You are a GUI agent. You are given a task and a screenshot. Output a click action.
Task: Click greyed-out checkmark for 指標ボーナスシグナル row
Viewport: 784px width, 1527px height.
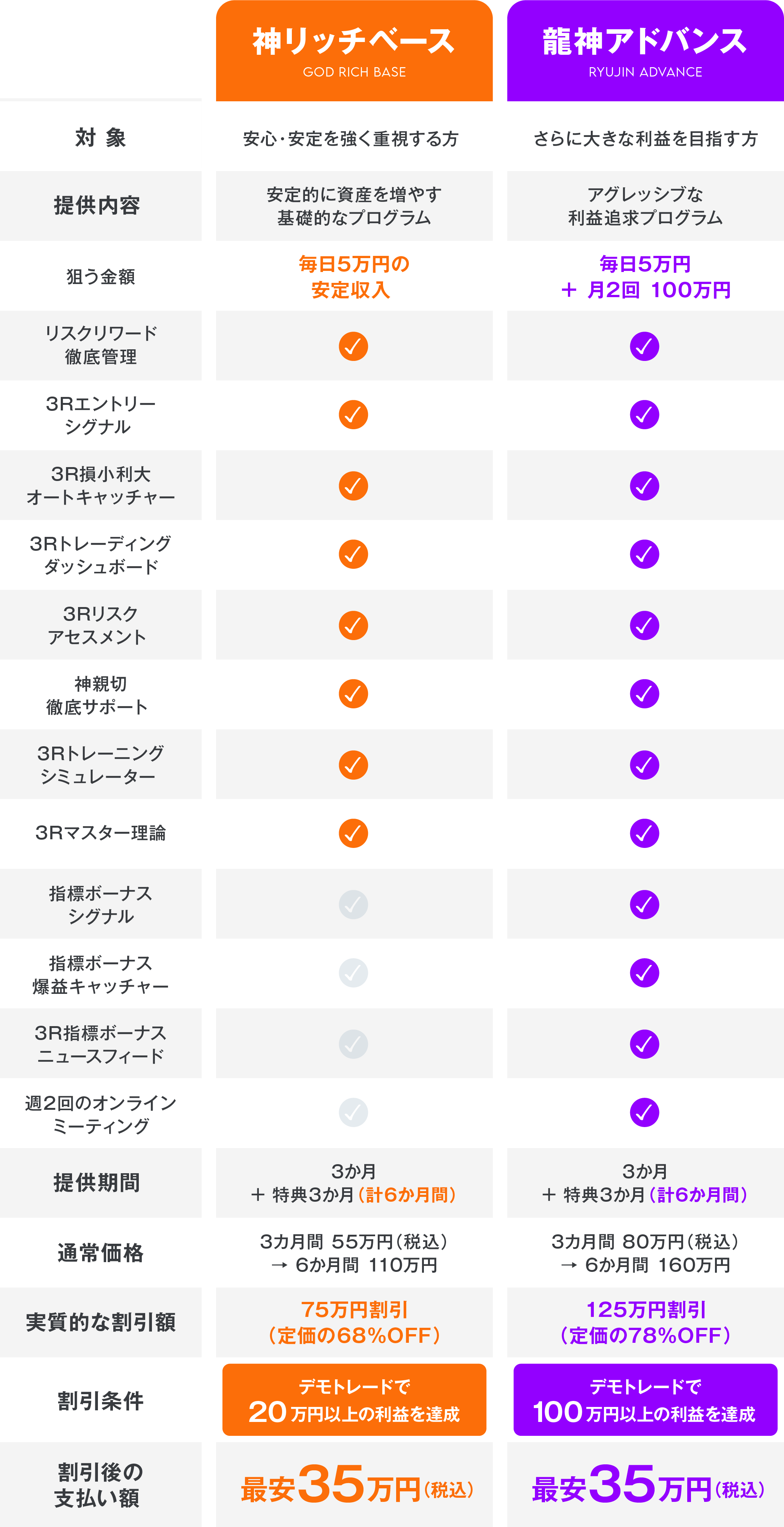click(x=353, y=905)
